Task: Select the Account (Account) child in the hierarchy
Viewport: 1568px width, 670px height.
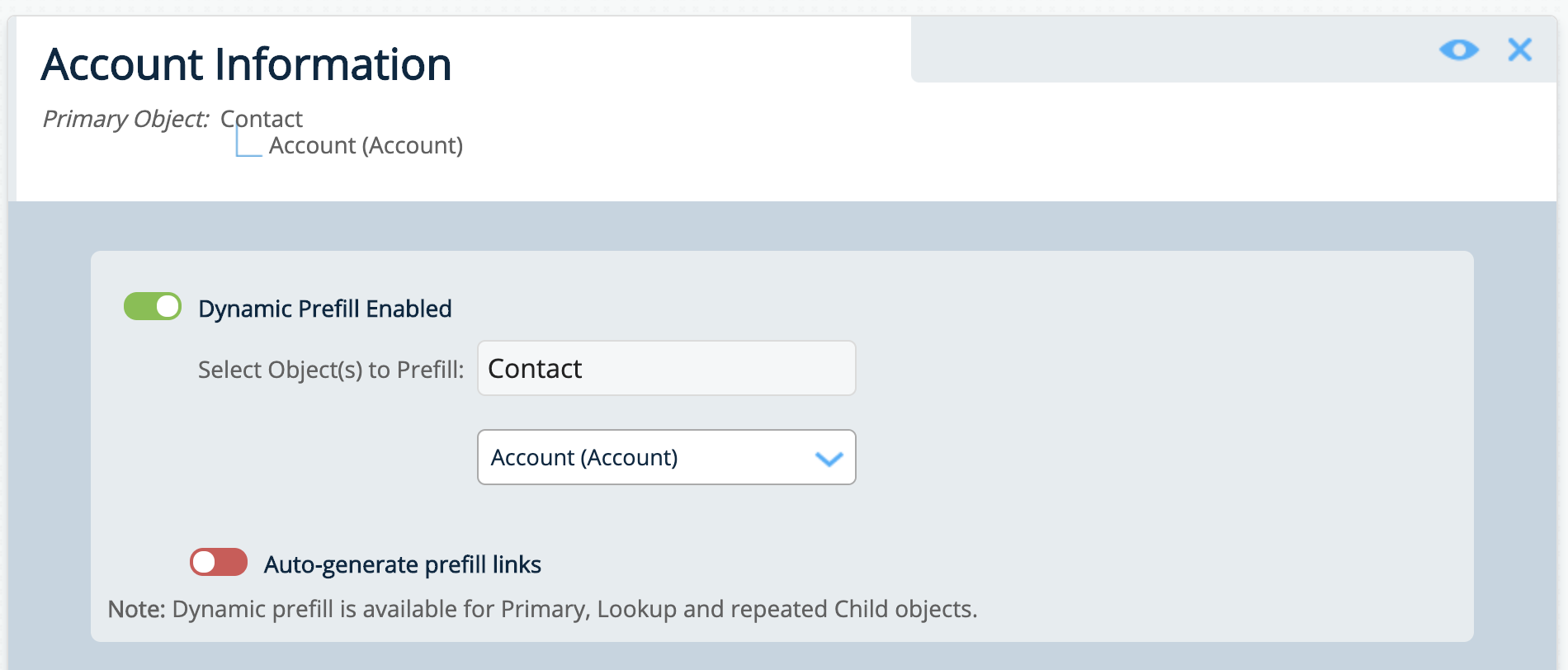Action: tap(366, 146)
